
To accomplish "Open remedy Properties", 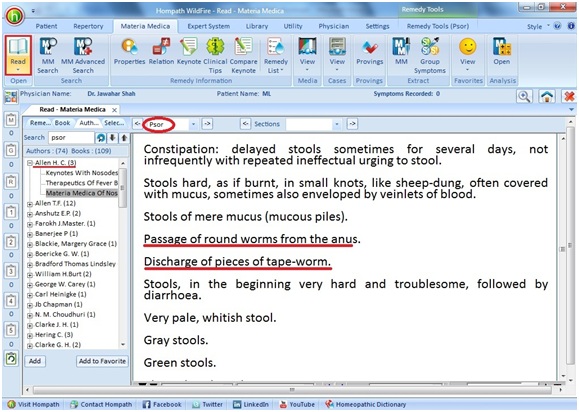I will (129, 52).
